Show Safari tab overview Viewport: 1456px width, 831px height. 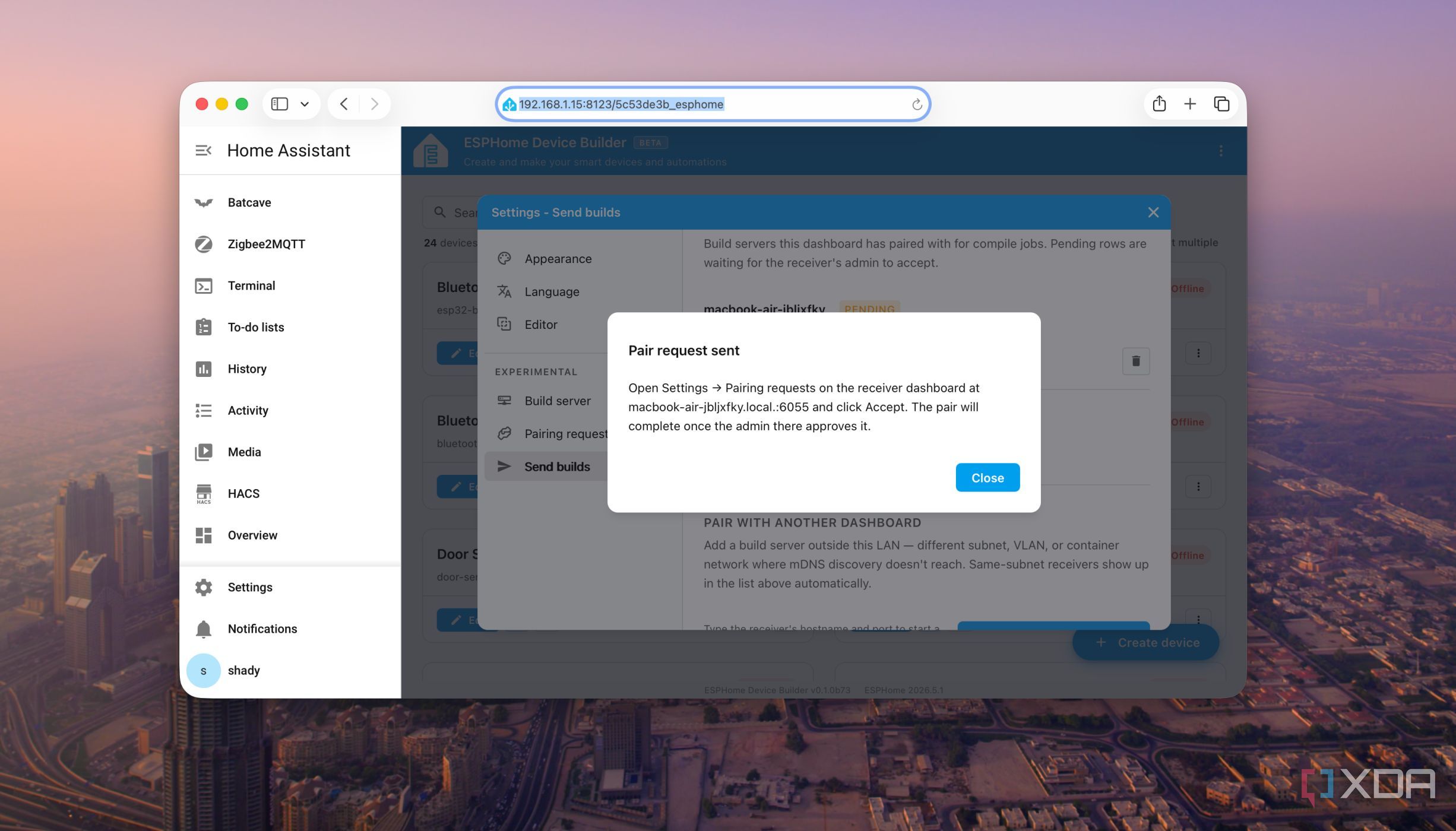pyautogui.click(x=1221, y=104)
